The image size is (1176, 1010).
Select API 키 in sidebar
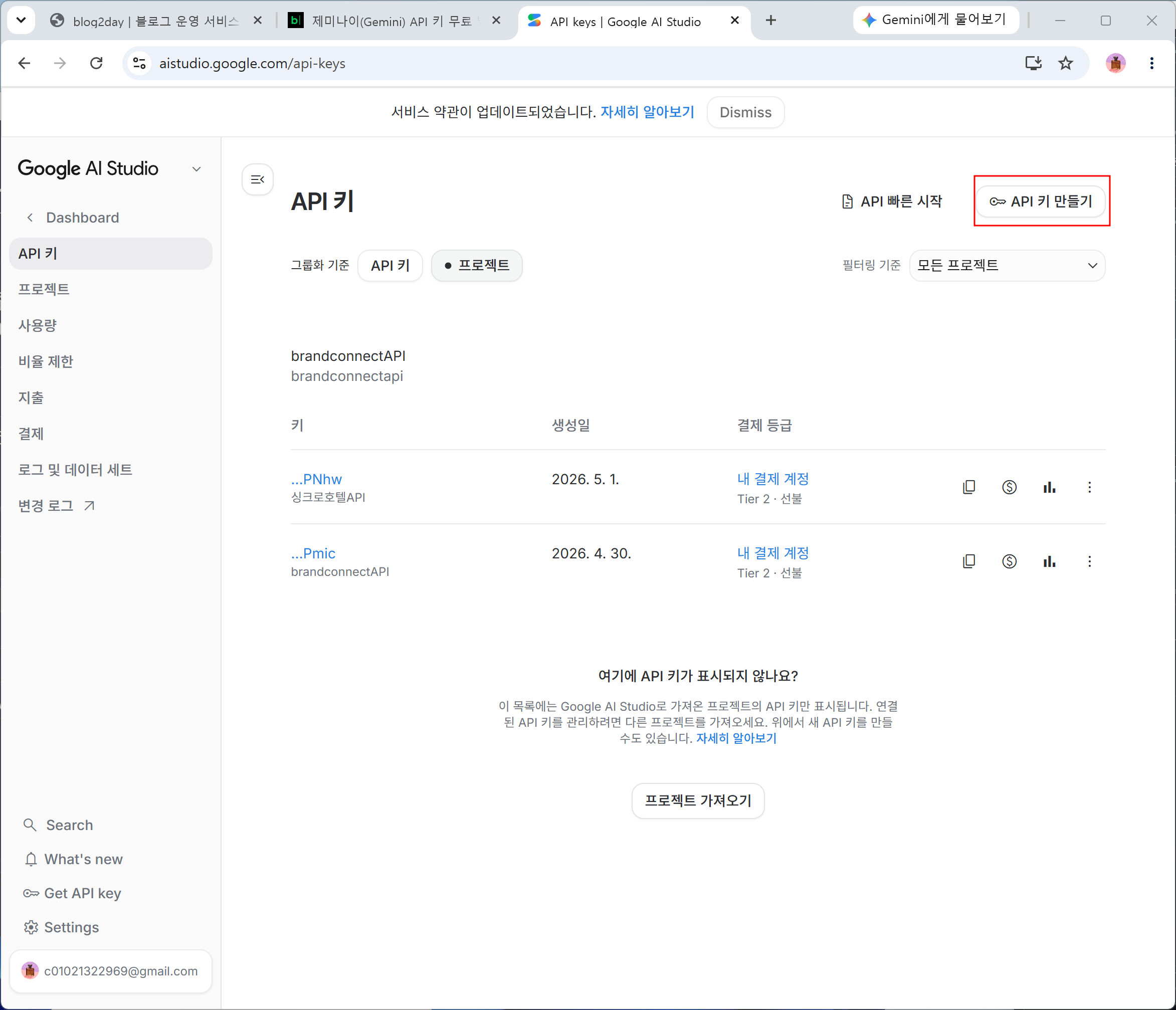coord(111,253)
